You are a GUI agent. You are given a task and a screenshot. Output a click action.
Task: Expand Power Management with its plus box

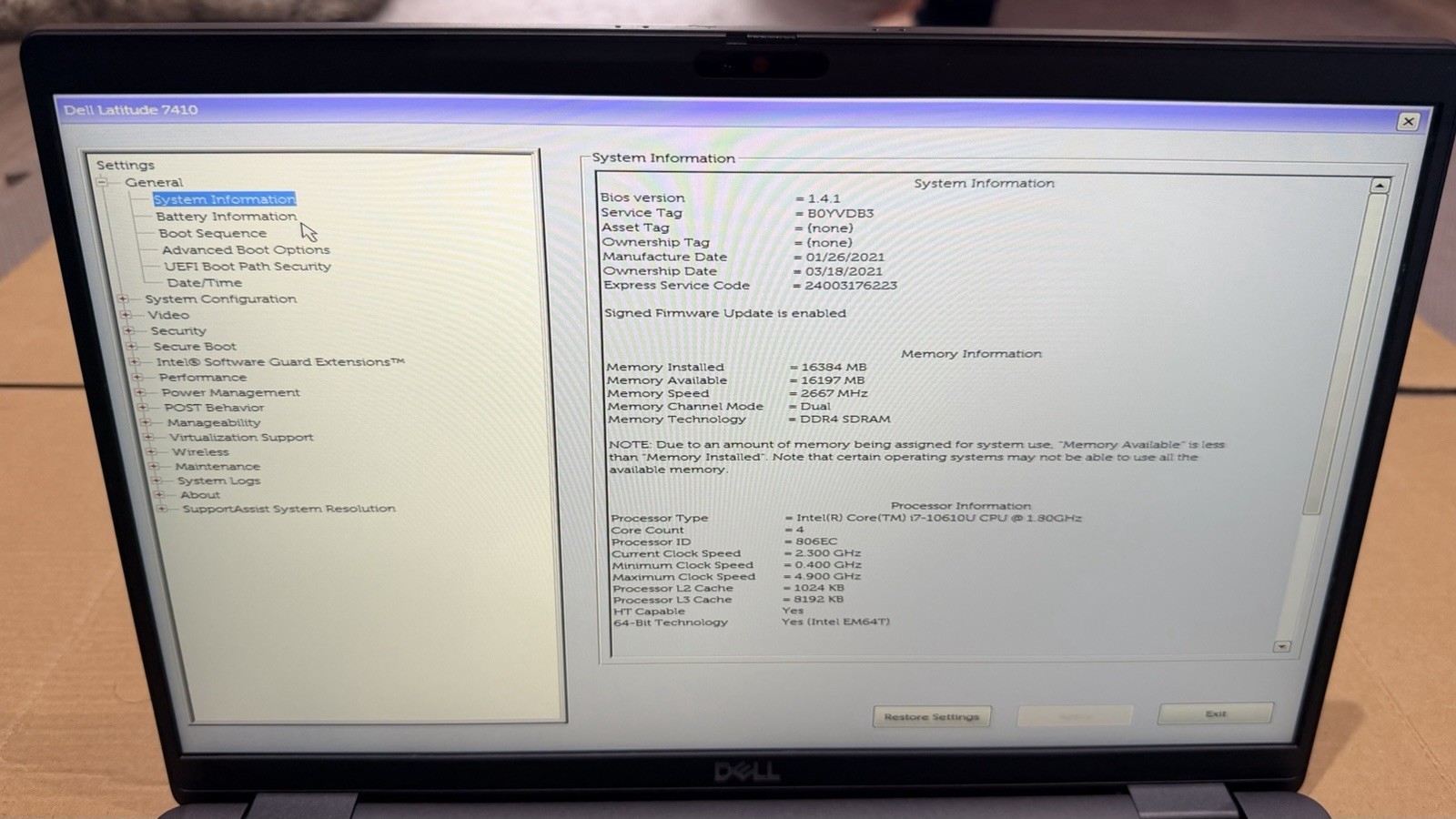(140, 392)
